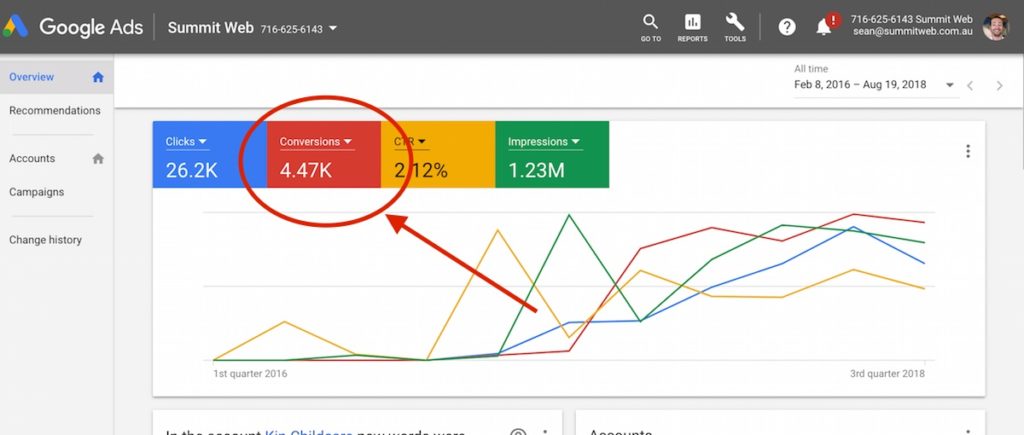This screenshot has width=1024, height=435.
Task: Go to the next date range
Action: [x=999, y=86]
